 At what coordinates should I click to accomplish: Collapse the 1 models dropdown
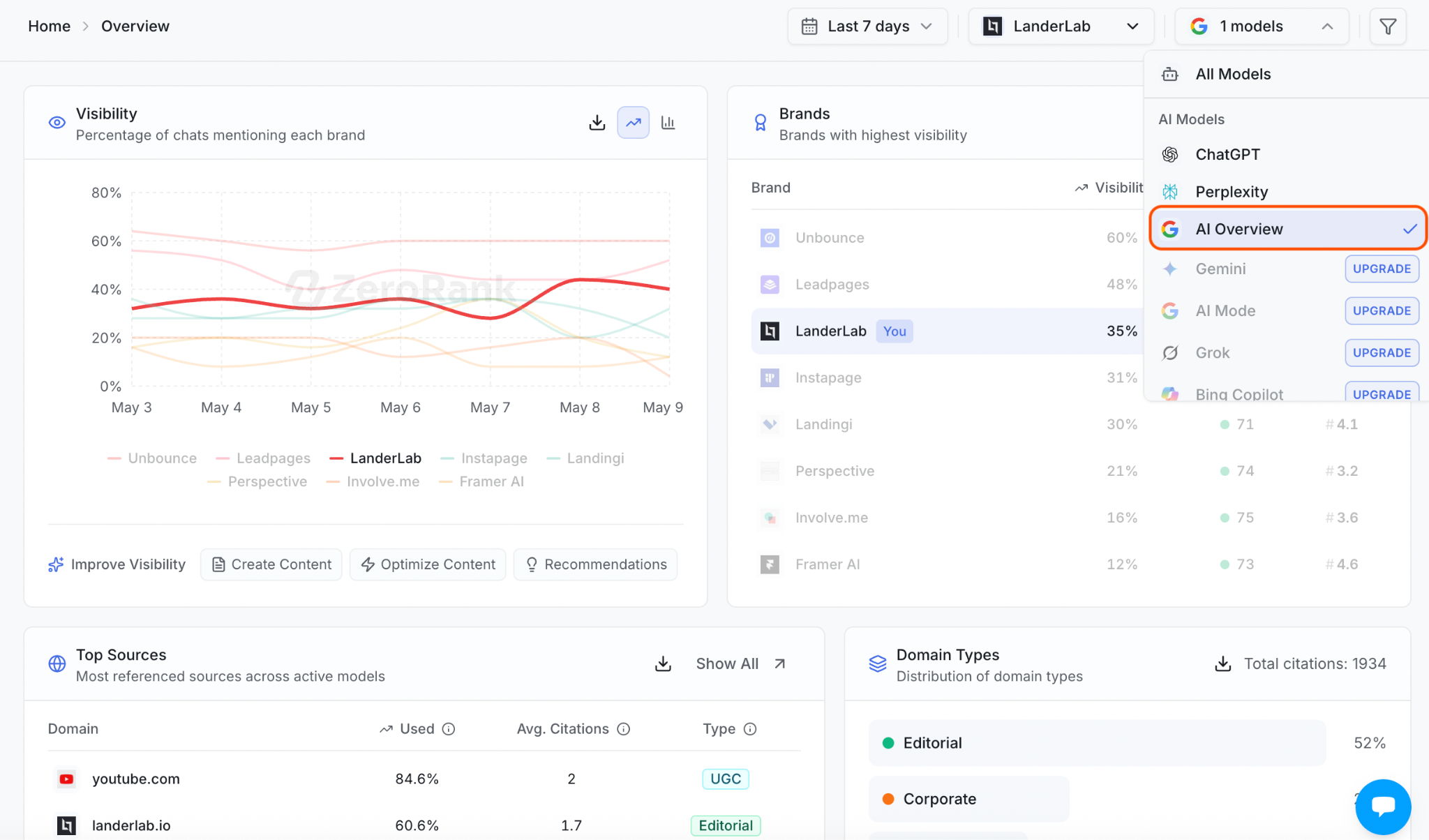coord(1262,27)
